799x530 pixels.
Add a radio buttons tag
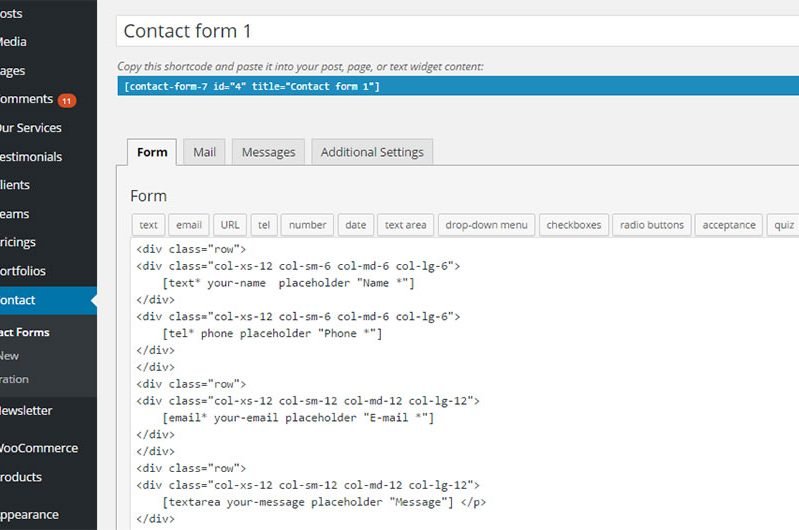652,225
